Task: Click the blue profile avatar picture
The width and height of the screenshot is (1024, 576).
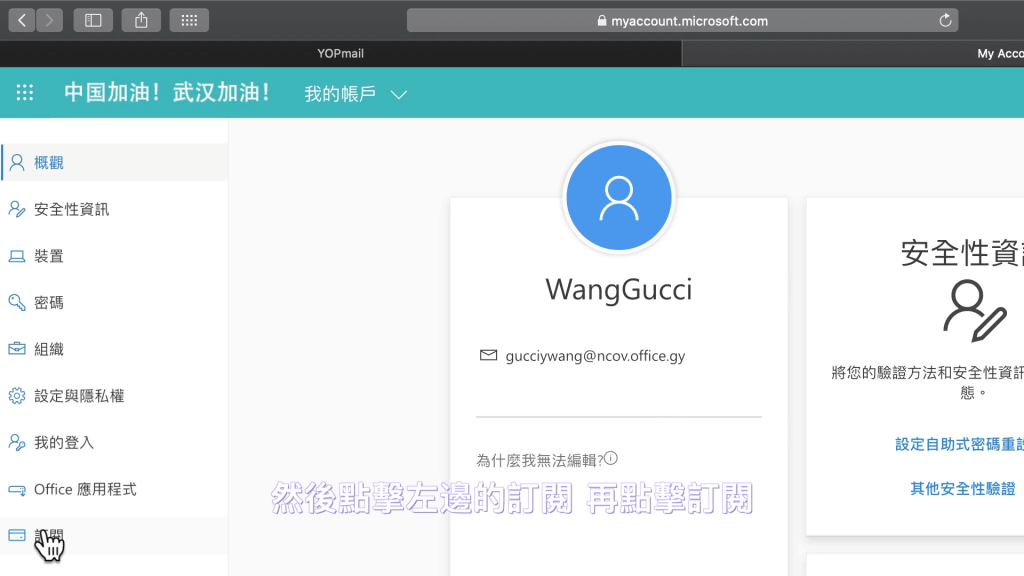Action: (618, 198)
